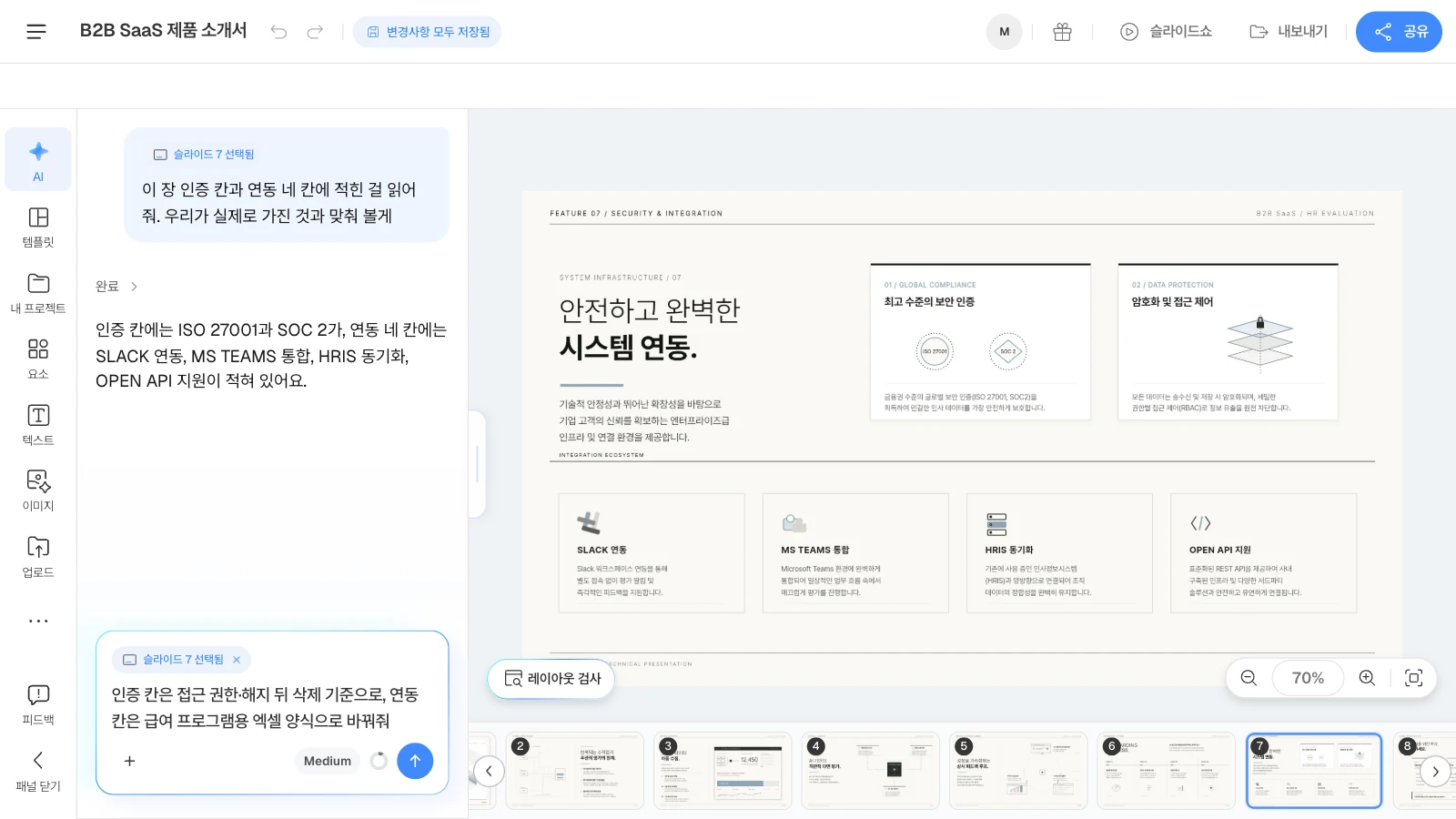The image size is (1456, 819).
Task: Redo the last action
Action: pyautogui.click(x=315, y=32)
